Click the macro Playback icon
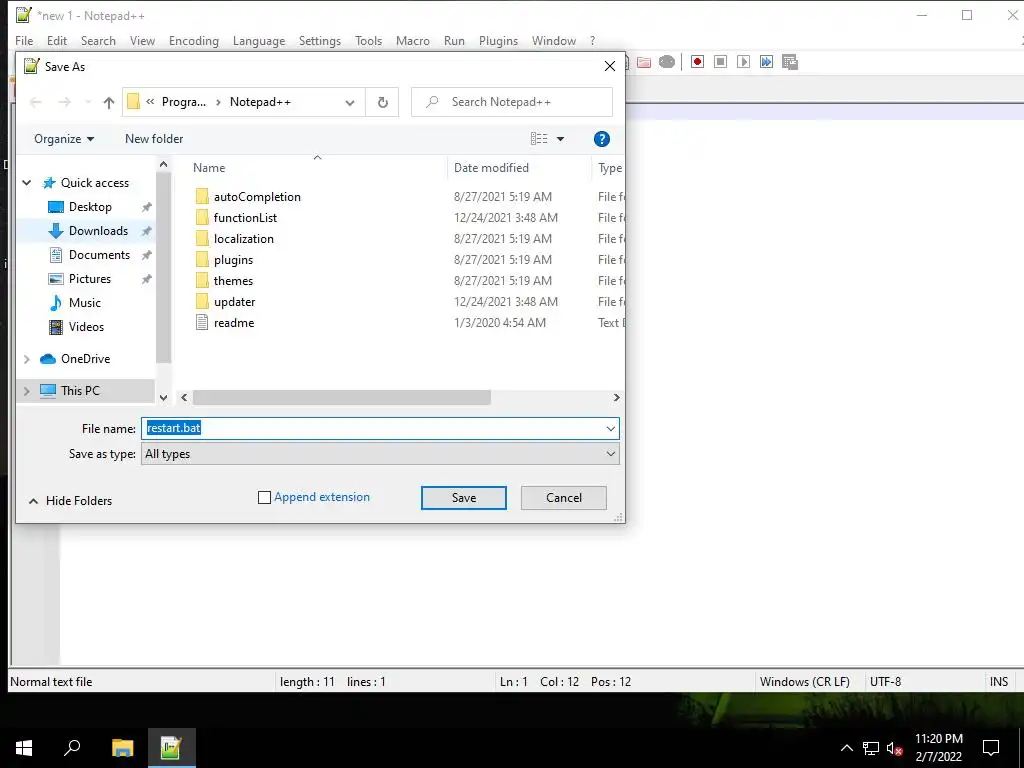 point(743,62)
